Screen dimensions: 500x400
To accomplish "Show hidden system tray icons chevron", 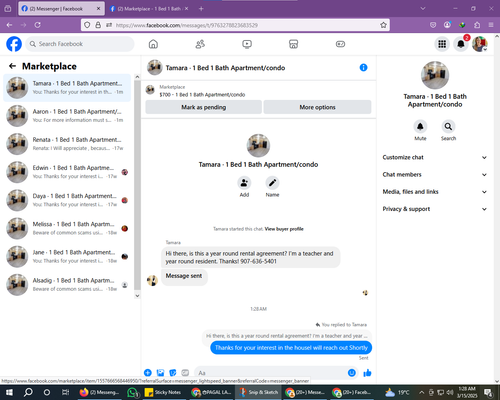I will click(x=421, y=392).
